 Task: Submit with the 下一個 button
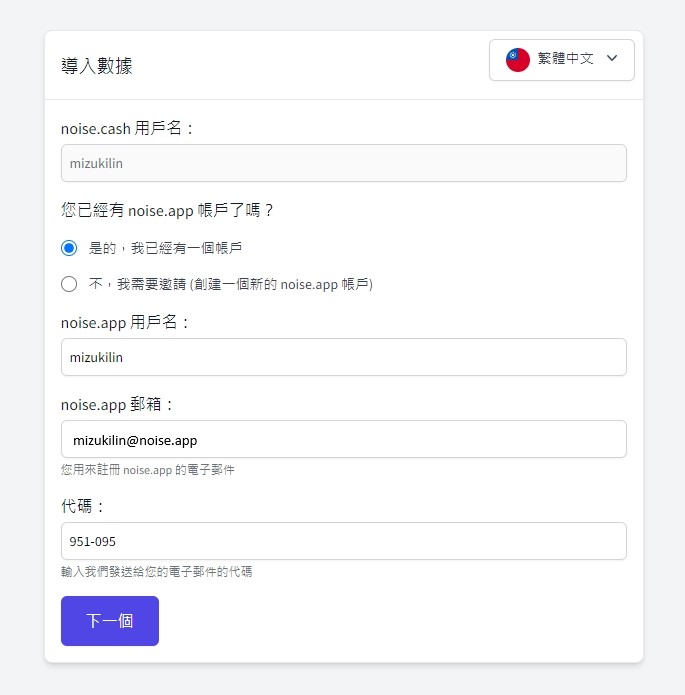(110, 621)
